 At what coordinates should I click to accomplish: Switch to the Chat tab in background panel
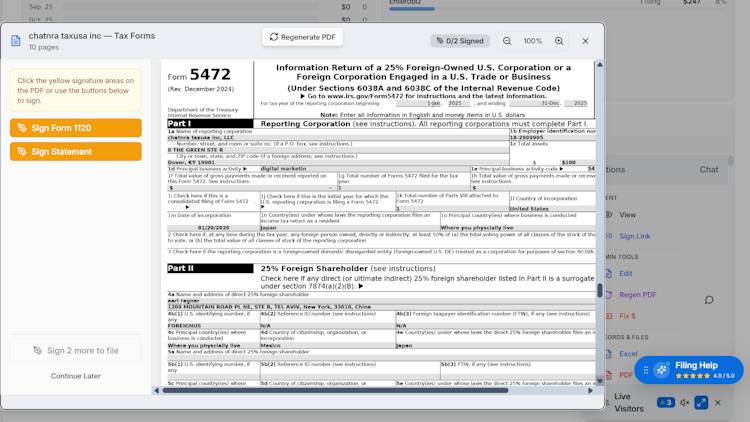(709, 169)
